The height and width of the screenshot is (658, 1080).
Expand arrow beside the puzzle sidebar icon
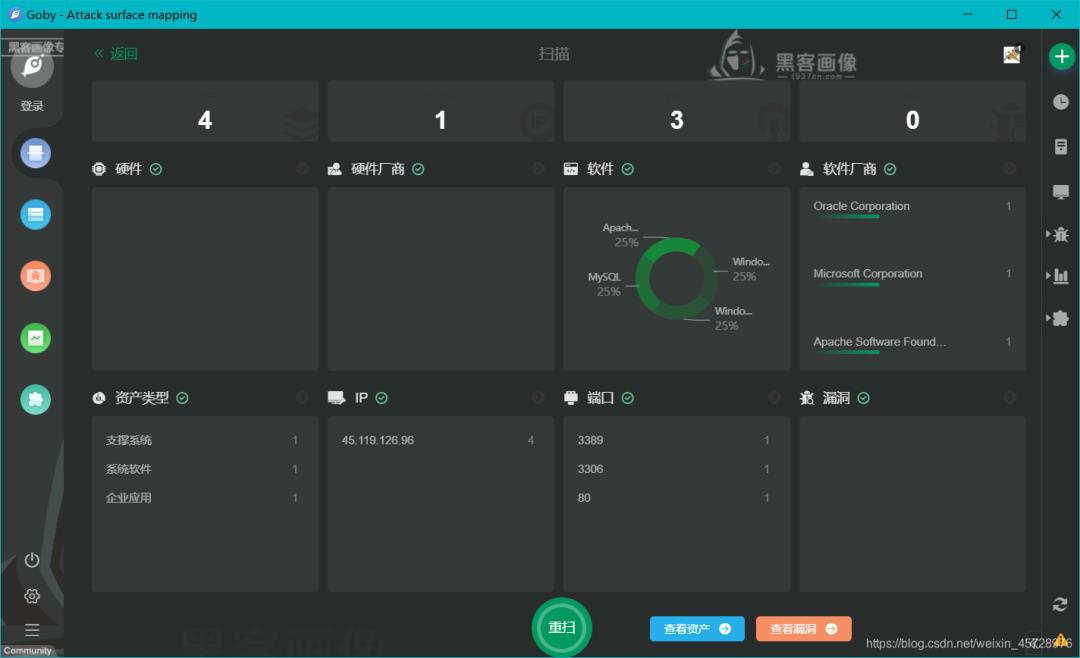pos(1048,318)
